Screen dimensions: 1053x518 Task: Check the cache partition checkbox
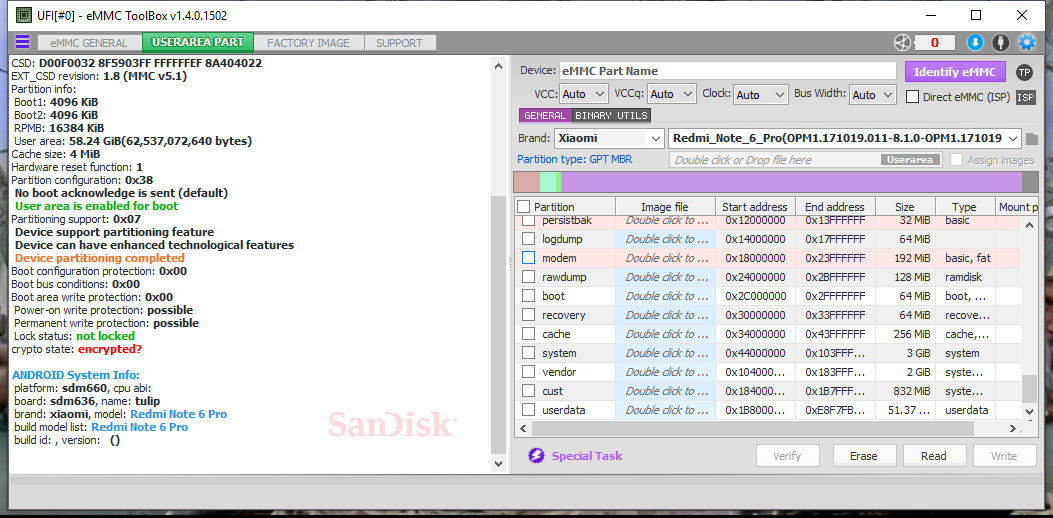coord(529,334)
